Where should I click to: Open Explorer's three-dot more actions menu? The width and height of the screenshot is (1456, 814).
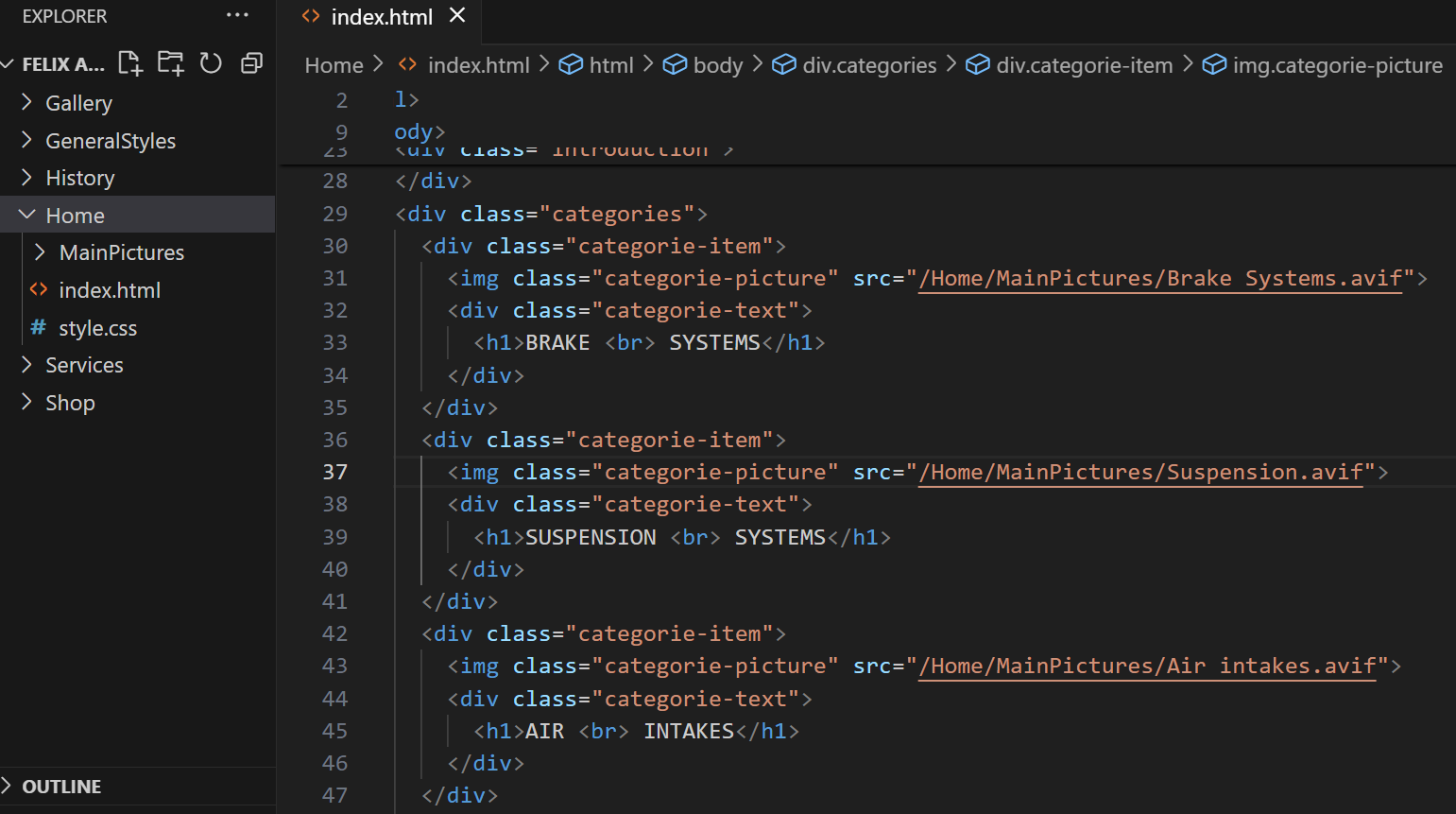(x=237, y=15)
